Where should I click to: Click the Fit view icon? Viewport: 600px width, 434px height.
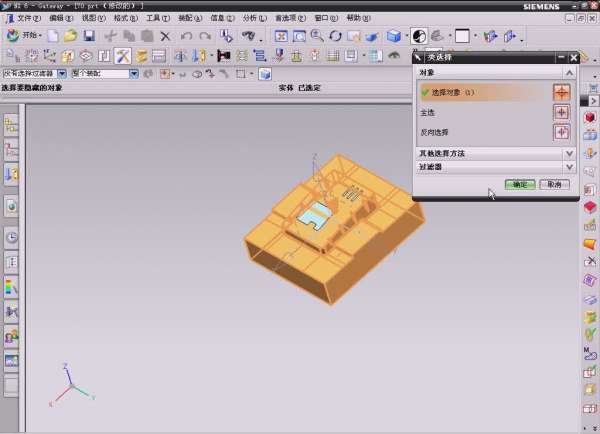(281, 36)
